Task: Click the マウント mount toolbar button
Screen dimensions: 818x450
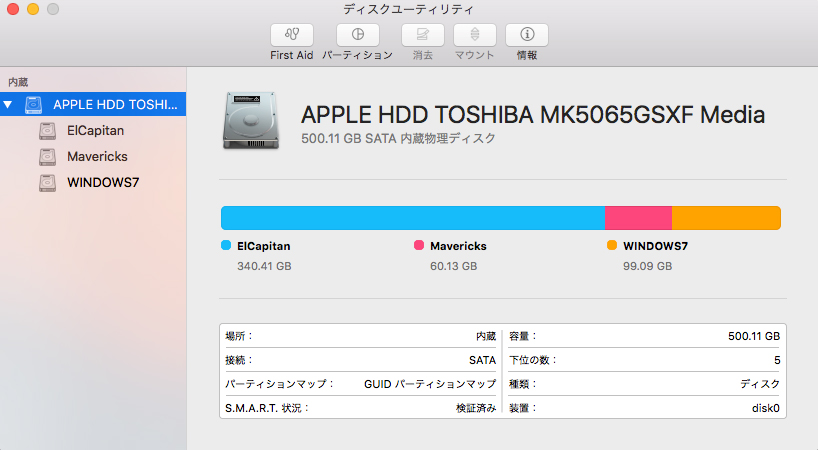Action: coord(475,35)
